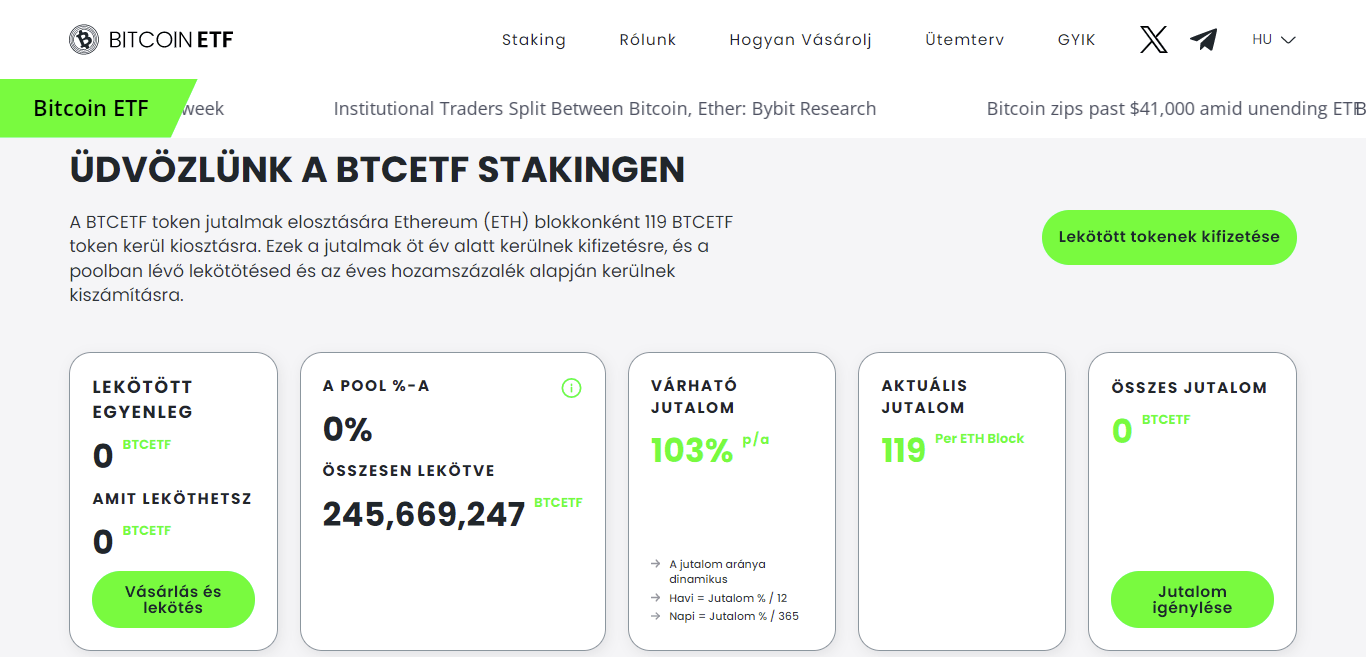
Task: Click the 245,669,247 total staked value
Action: 424,514
